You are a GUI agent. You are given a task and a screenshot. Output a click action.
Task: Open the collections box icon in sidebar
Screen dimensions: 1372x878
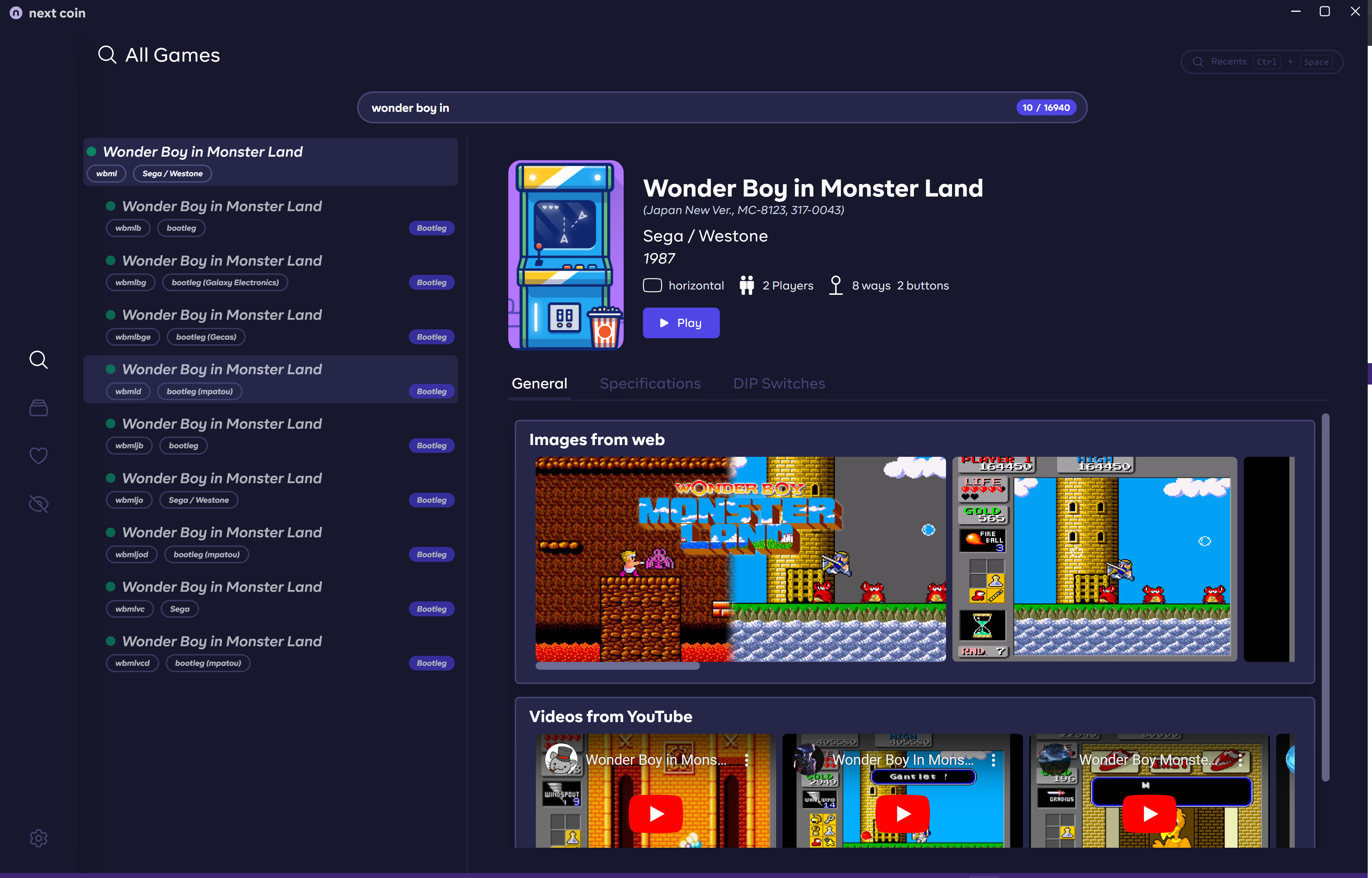point(38,408)
